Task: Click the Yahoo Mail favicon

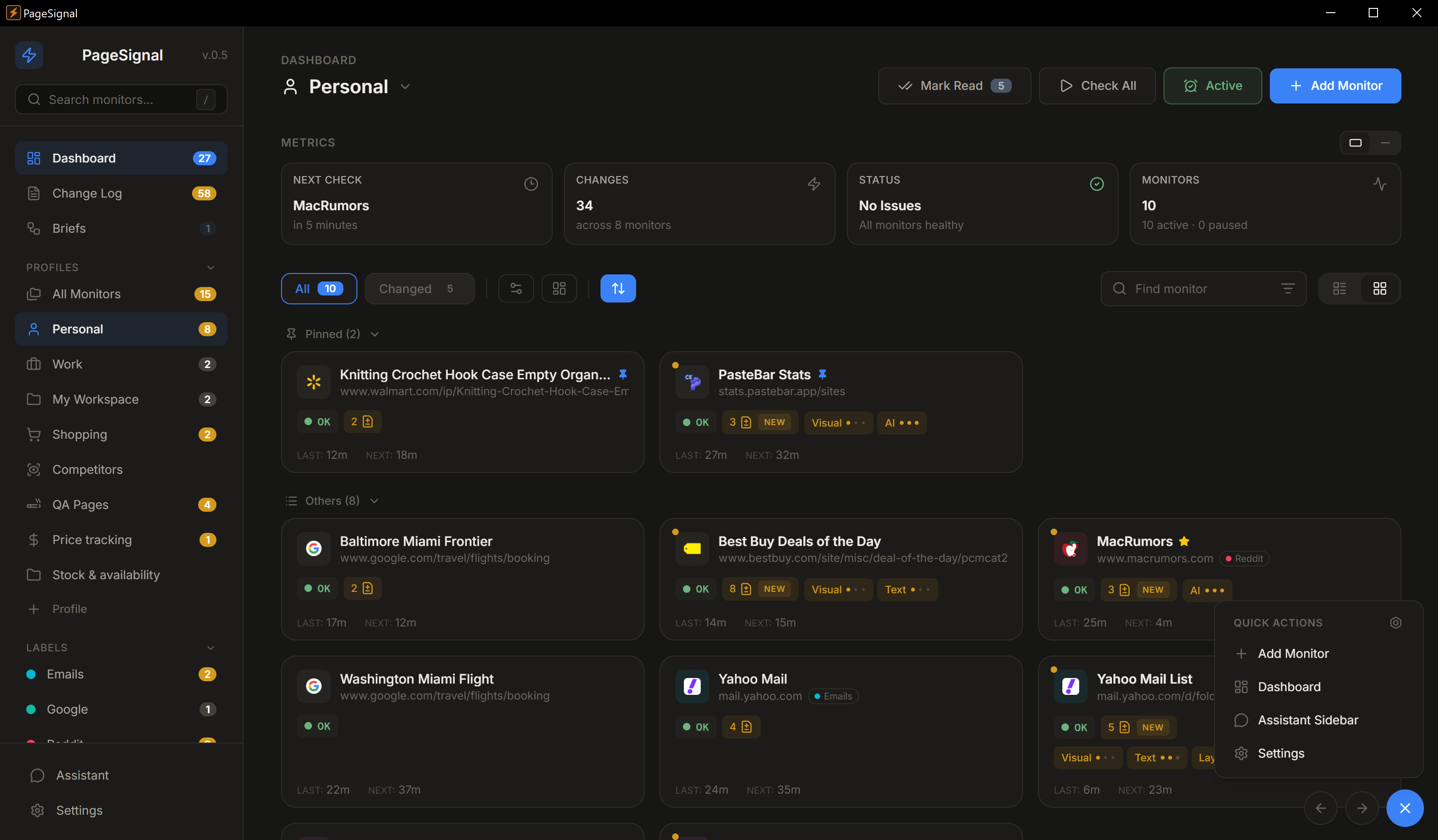Action: (x=692, y=686)
